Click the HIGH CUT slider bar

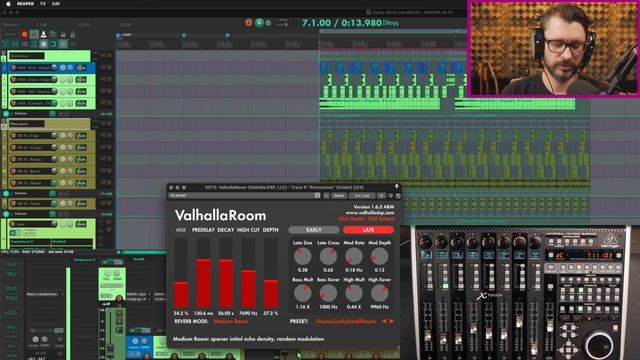click(248, 272)
